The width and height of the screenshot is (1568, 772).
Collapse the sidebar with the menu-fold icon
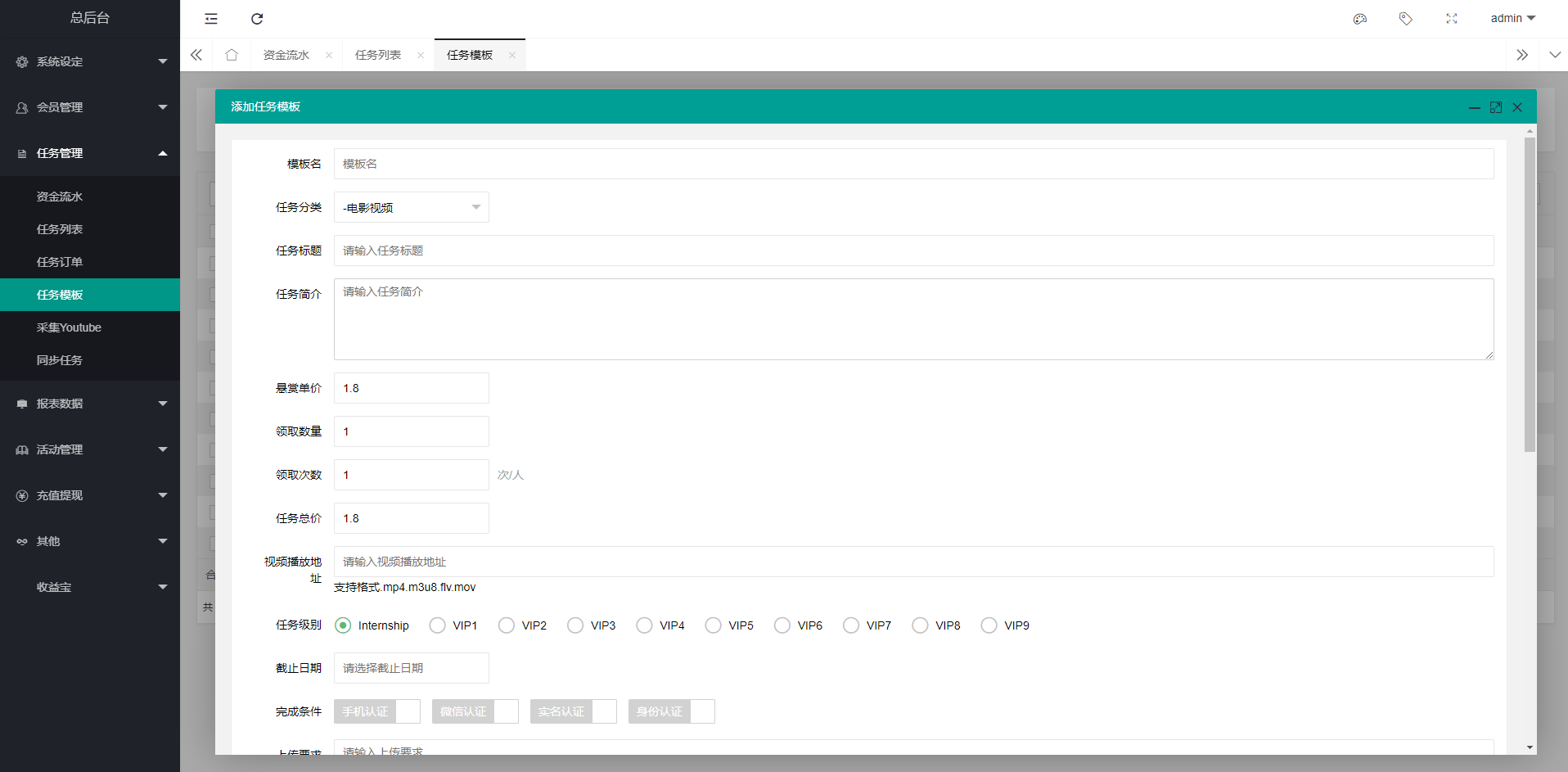pyautogui.click(x=211, y=19)
